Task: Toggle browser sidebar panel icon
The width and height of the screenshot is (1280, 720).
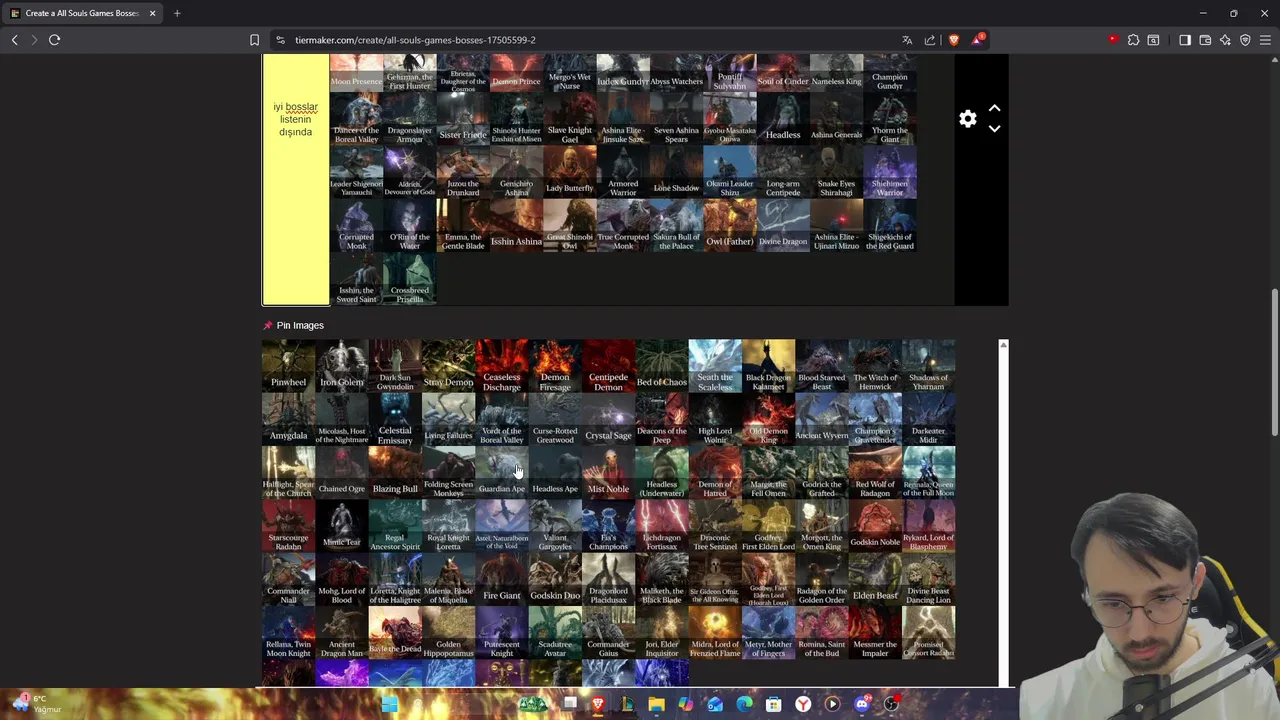Action: tap(1185, 40)
